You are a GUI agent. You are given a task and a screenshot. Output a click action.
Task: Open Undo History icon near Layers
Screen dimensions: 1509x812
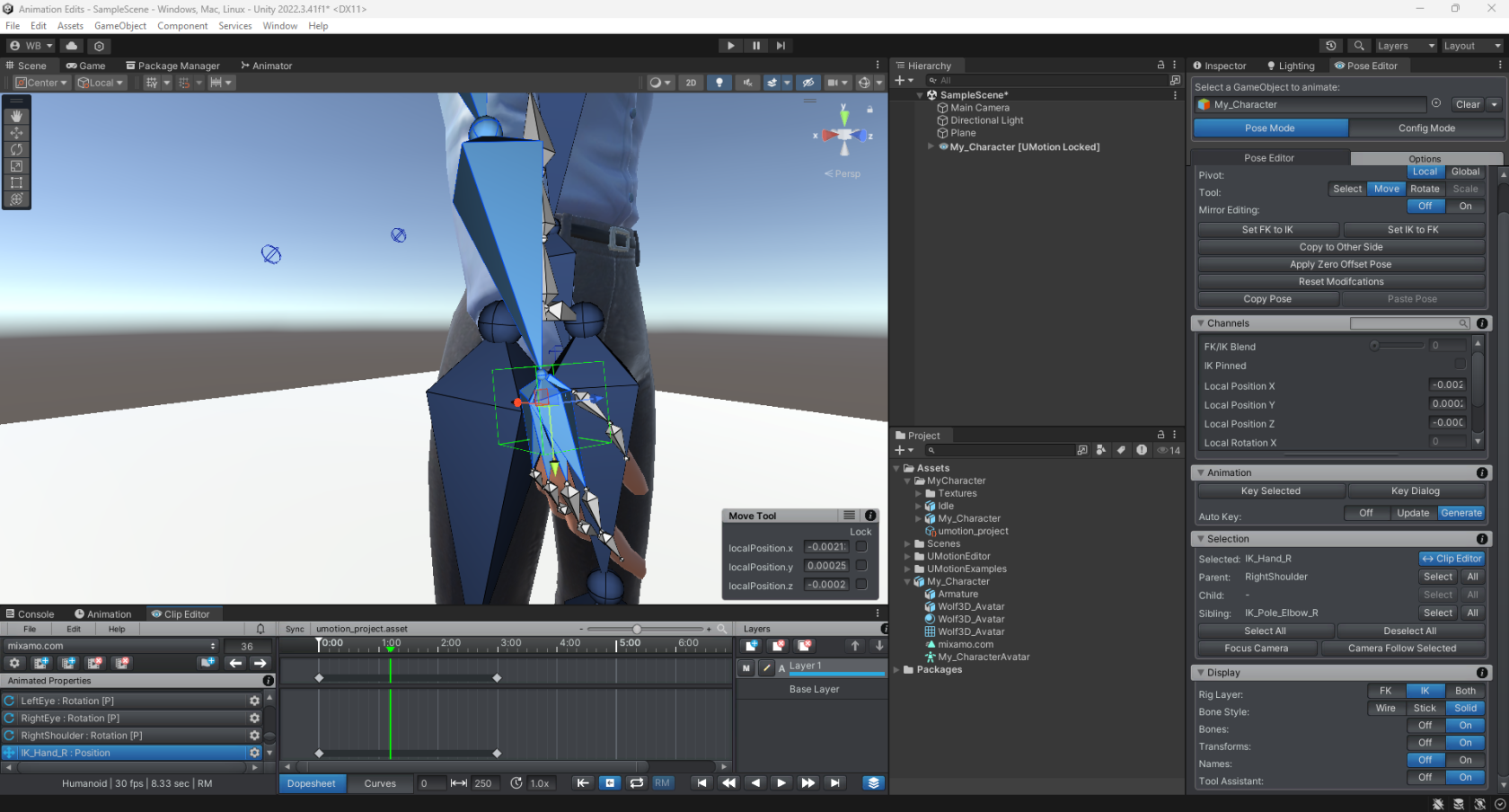1331,46
